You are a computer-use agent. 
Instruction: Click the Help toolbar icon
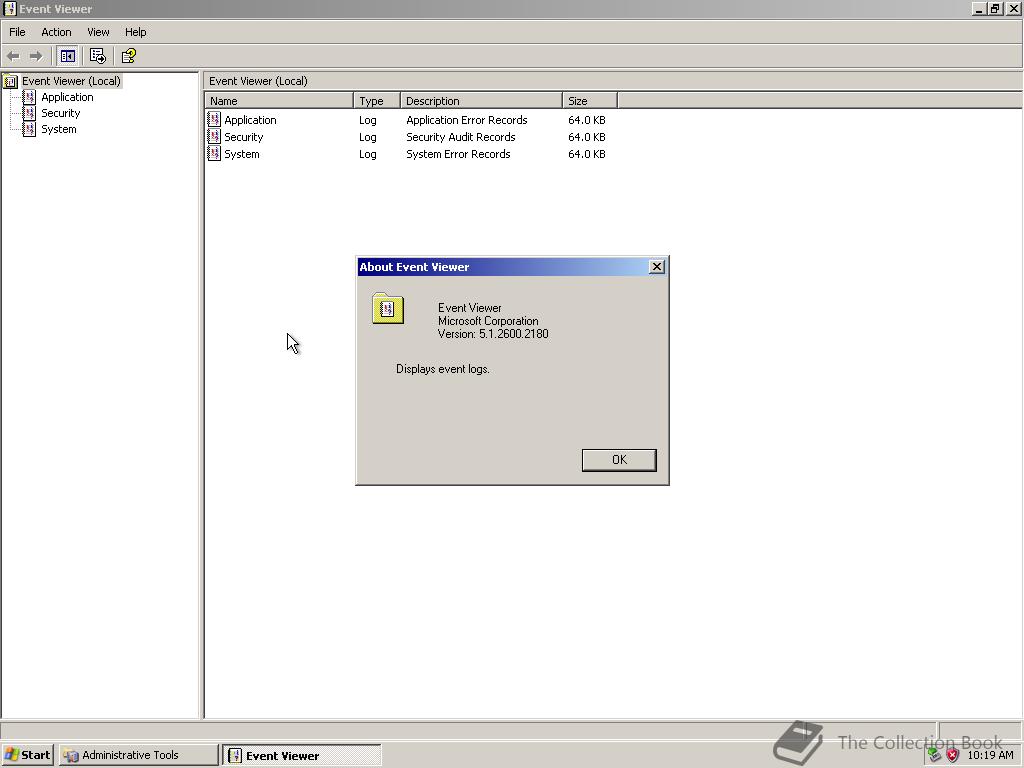[x=129, y=56]
